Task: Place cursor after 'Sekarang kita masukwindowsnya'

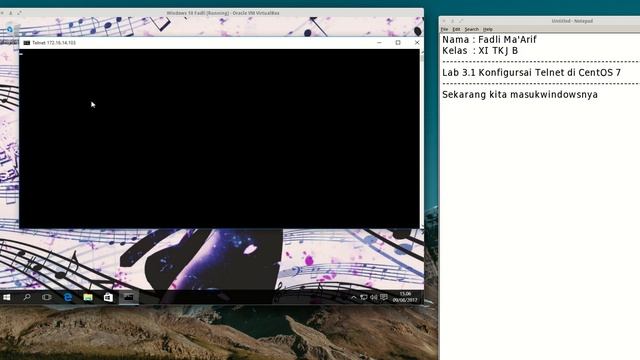Action: pyautogui.click(x=598, y=95)
